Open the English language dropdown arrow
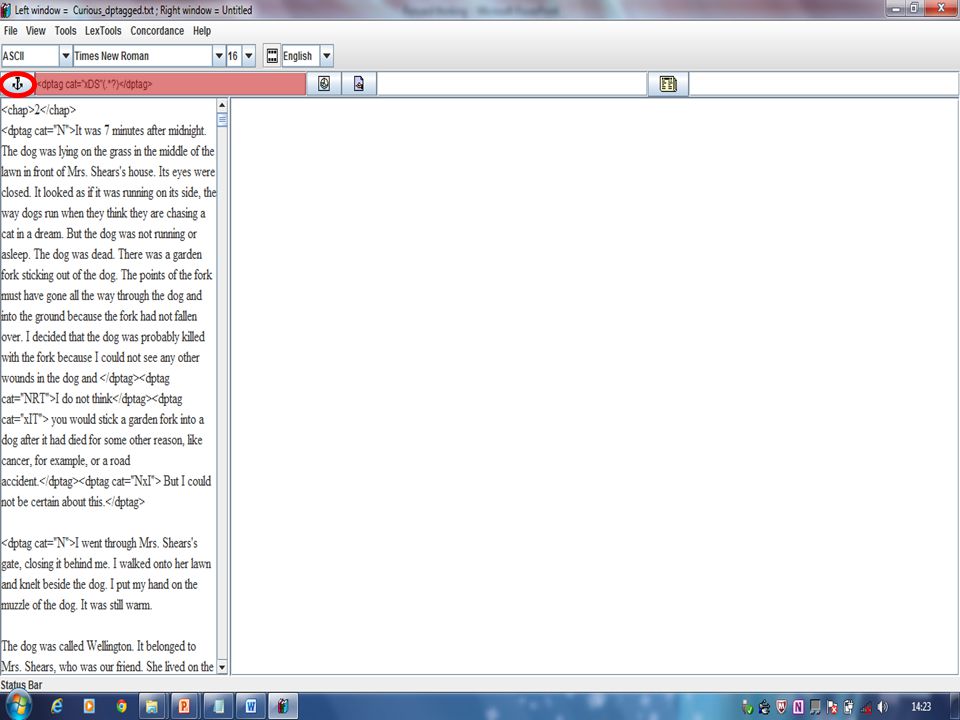This screenshot has height=720, width=960. point(327,56)
